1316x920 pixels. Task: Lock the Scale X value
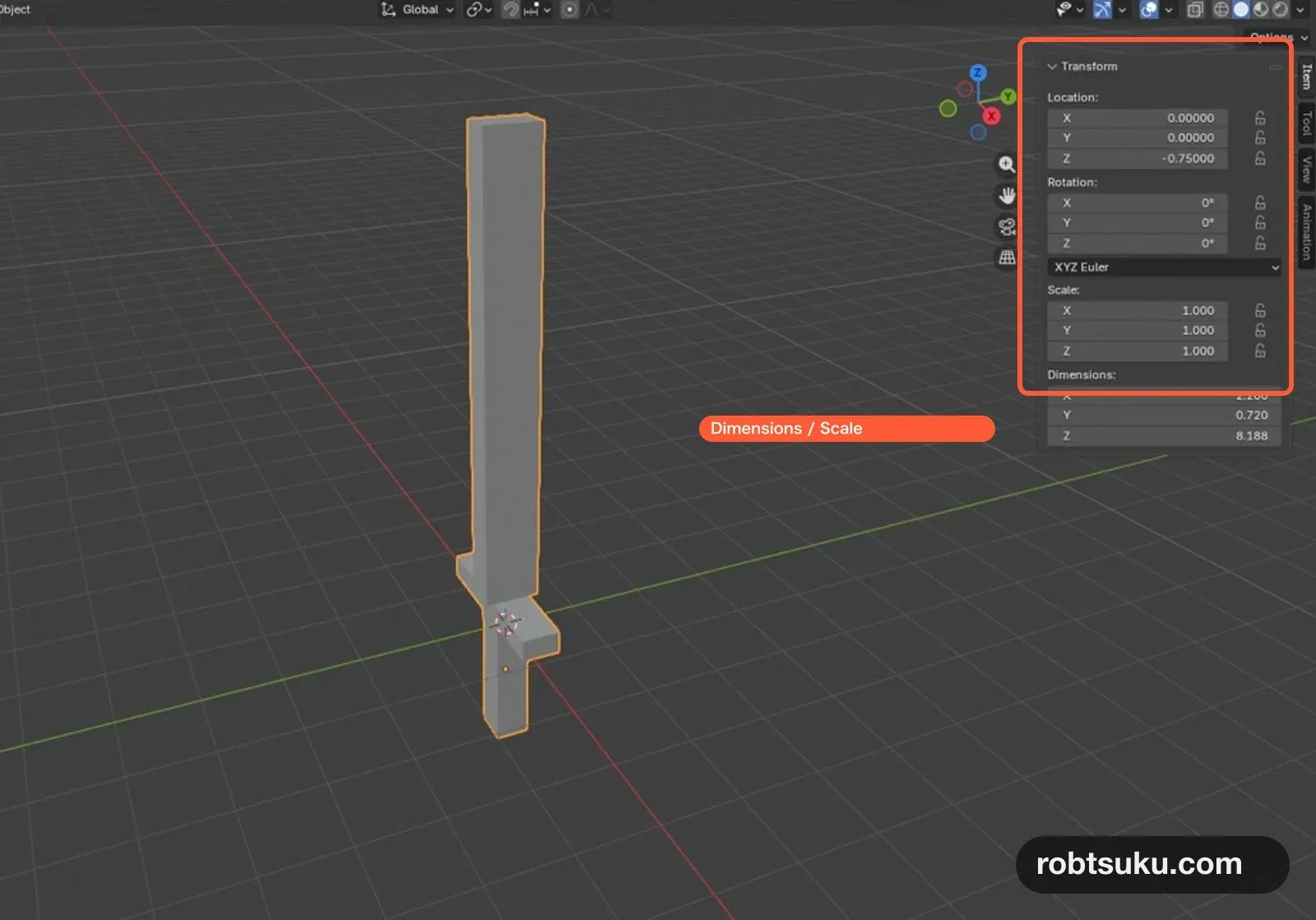[x=1260, y=310]
